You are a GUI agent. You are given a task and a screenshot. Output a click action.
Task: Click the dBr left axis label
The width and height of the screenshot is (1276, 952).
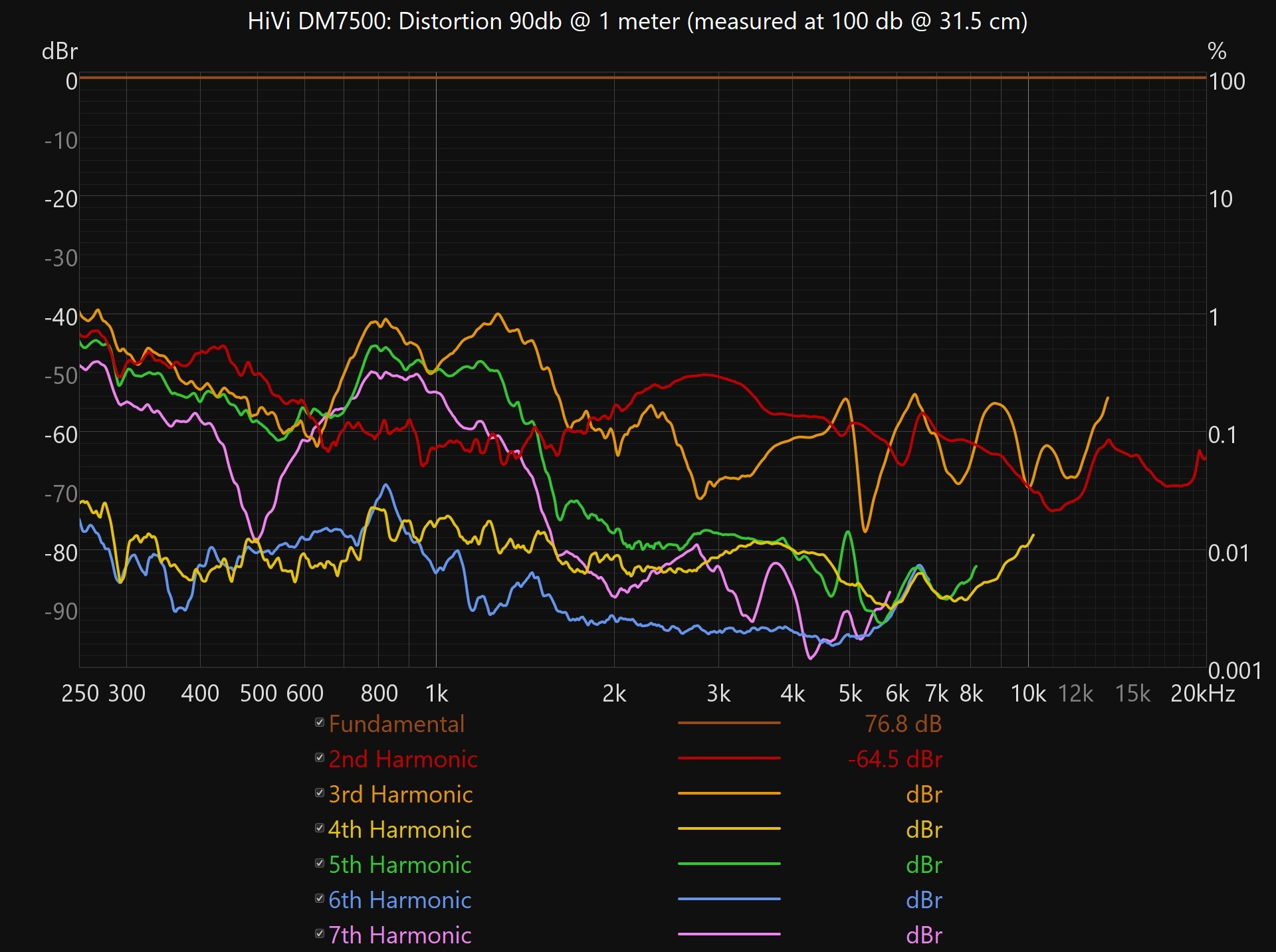click(59, 51)
